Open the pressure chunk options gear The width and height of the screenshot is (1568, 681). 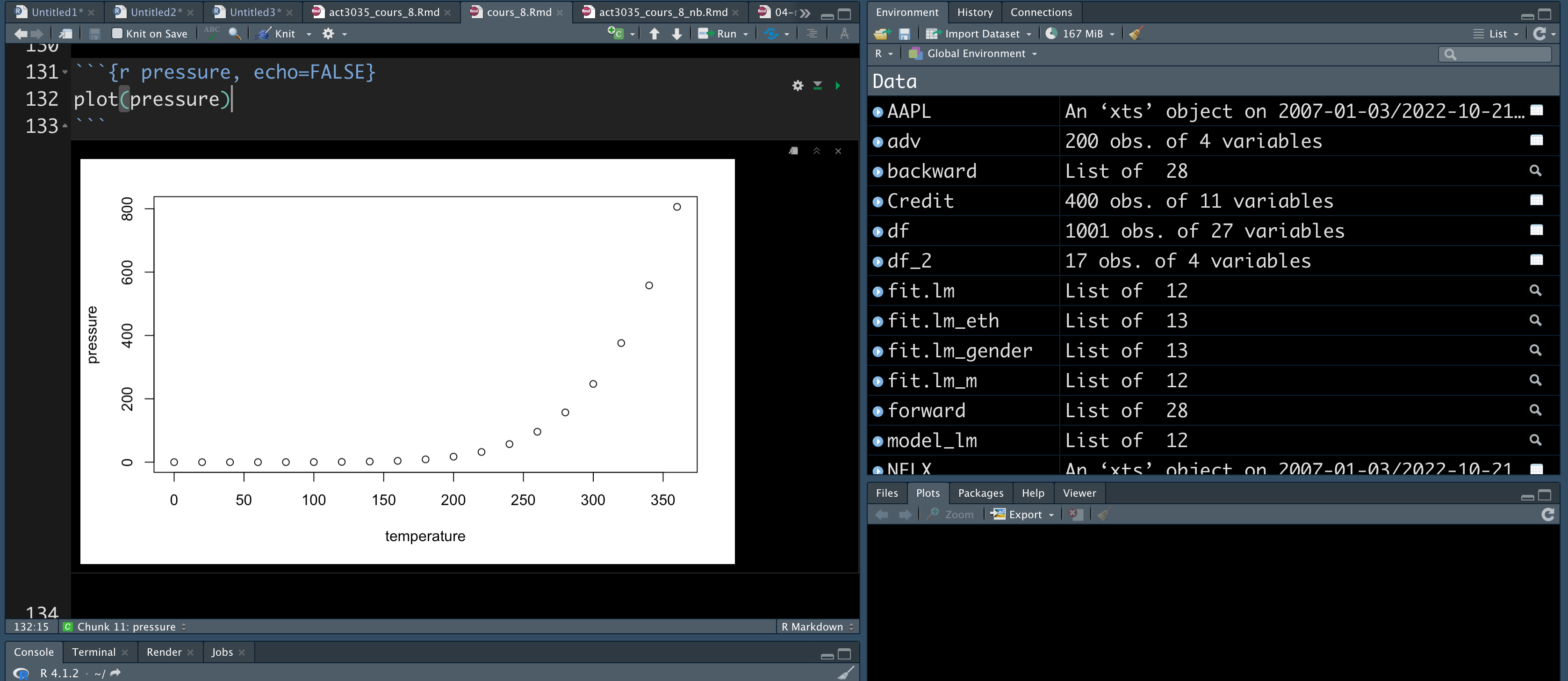tap(798, 86)
